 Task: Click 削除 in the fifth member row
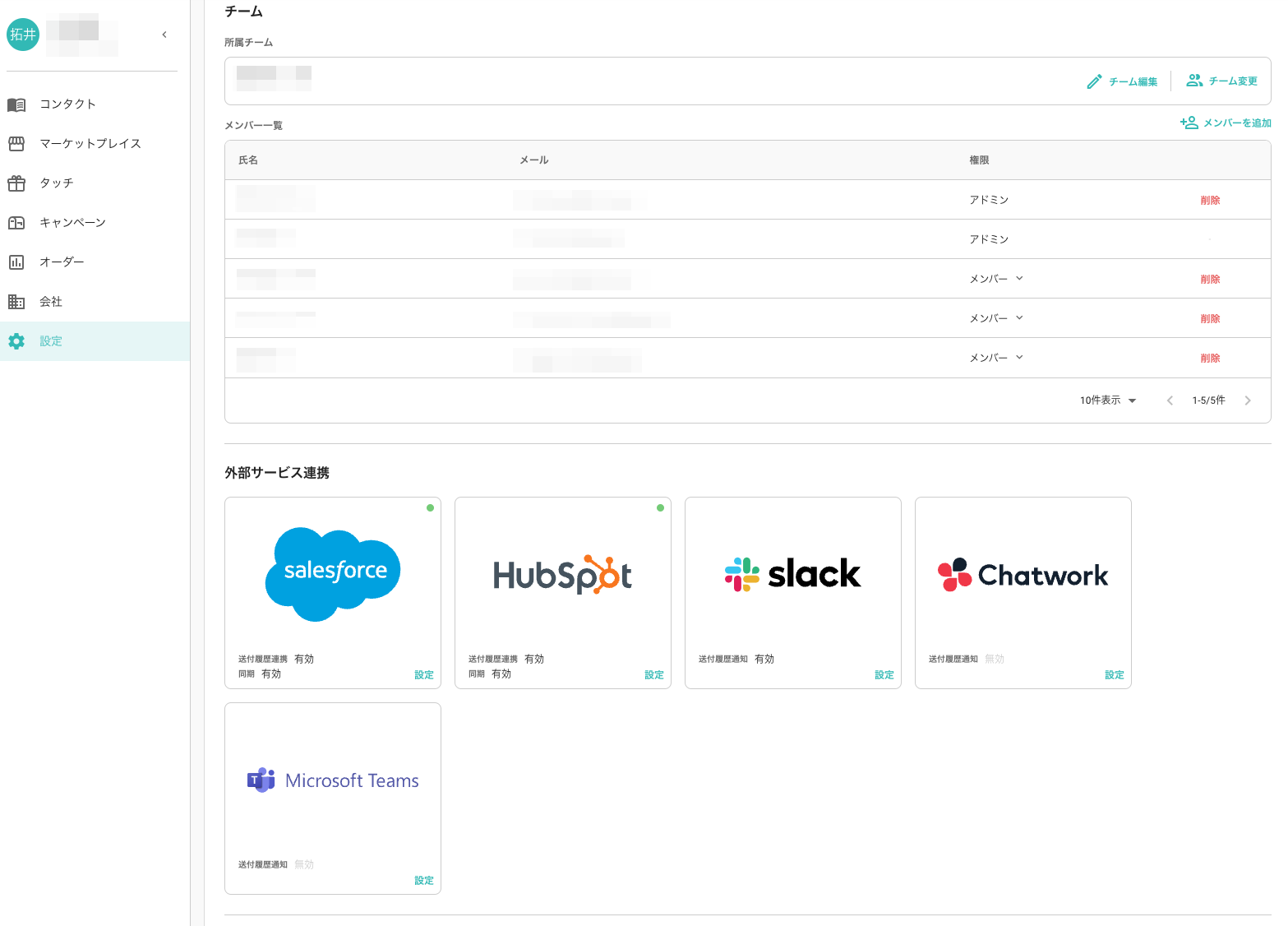click(1210, 358)
